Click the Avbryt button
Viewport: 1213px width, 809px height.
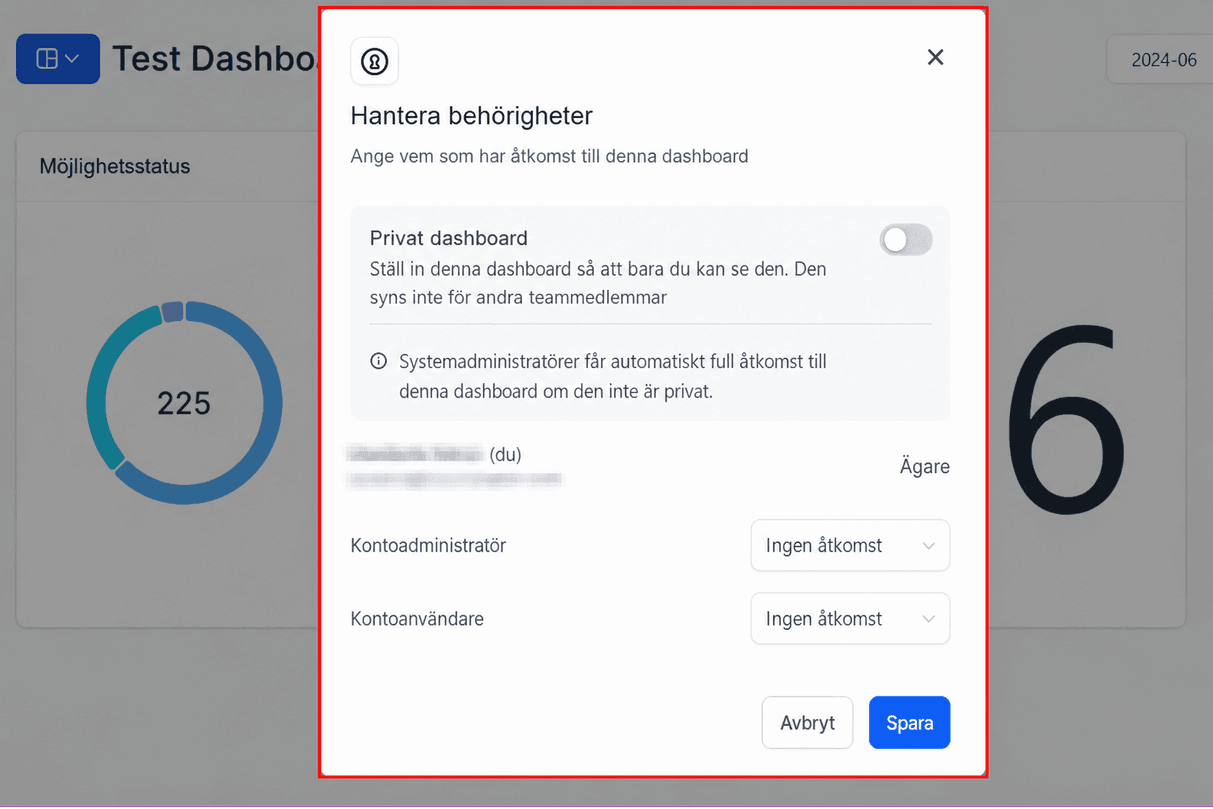807,723
